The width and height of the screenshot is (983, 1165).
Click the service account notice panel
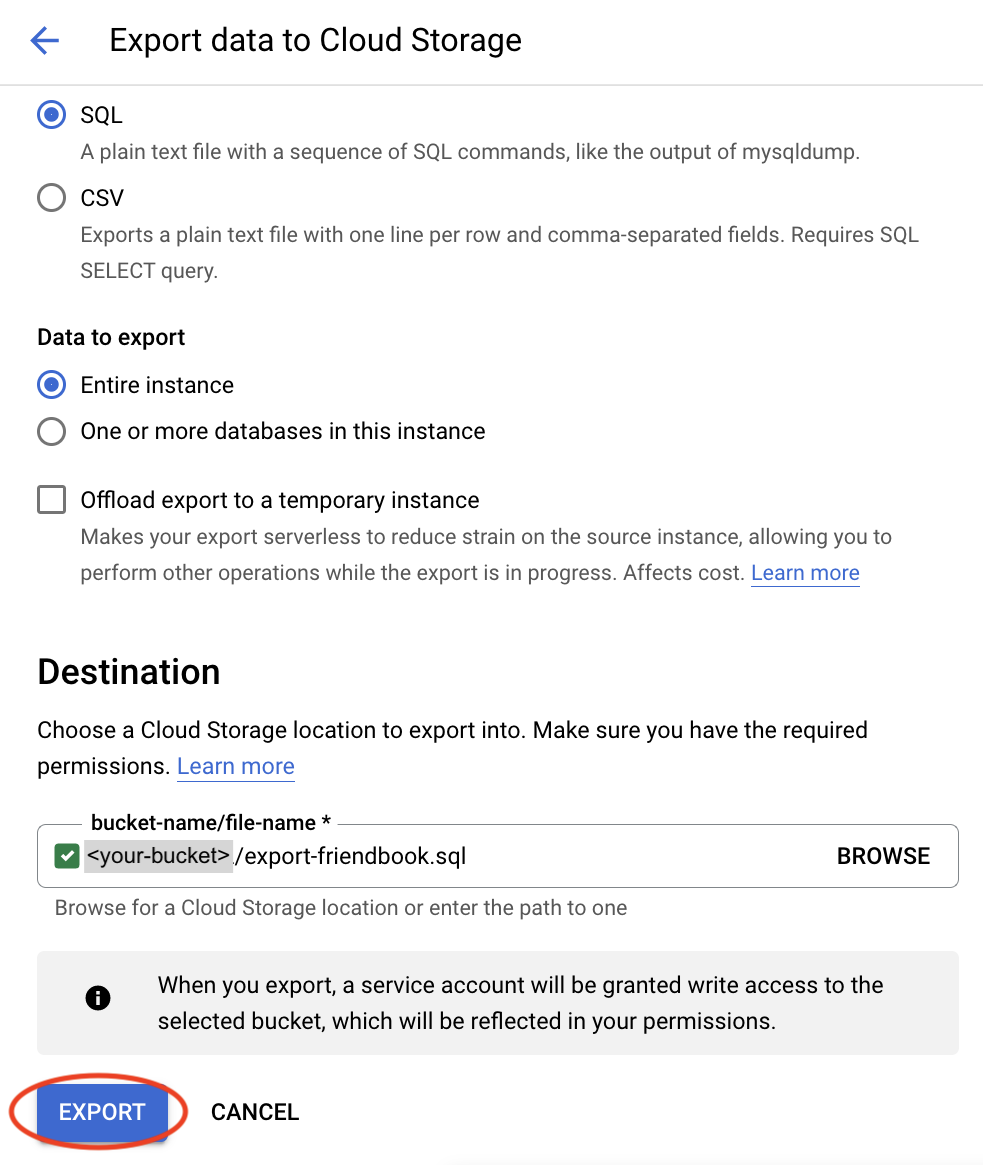click(500, 1000)
